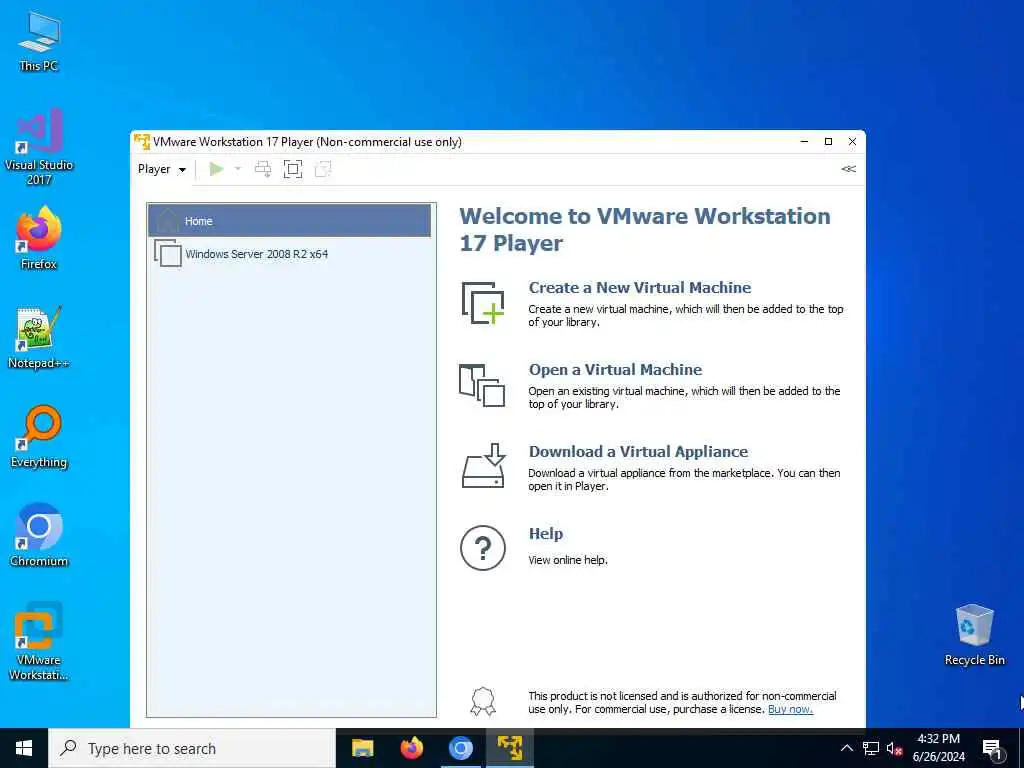Open Firefox from the taskbar
1024x768 pixels.
coord(411,748)
